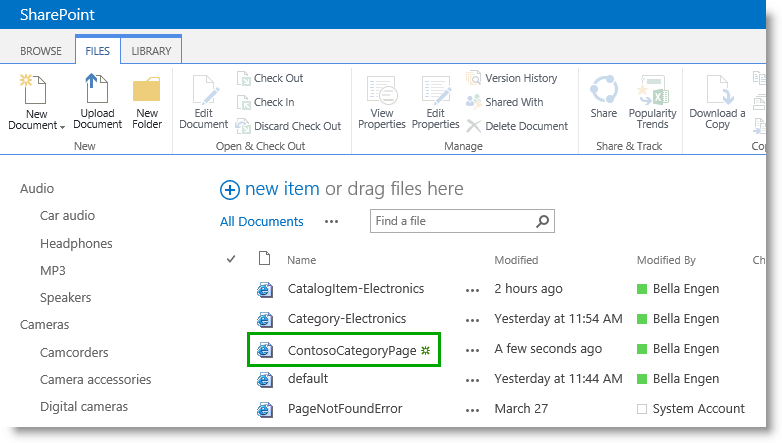Open the New Document dropdown arrow

62,127
